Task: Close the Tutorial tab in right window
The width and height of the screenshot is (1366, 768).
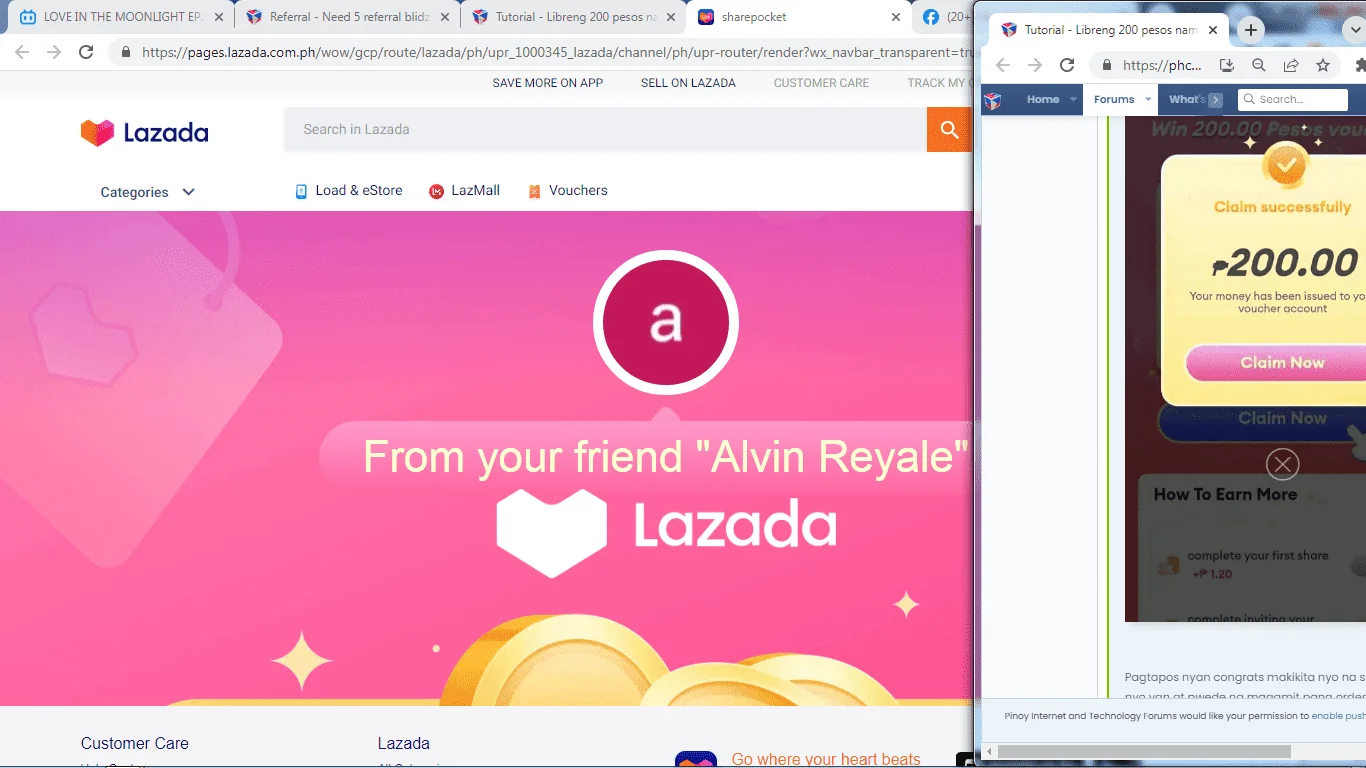Action: pyautogui.click(x=1213, y=30)
